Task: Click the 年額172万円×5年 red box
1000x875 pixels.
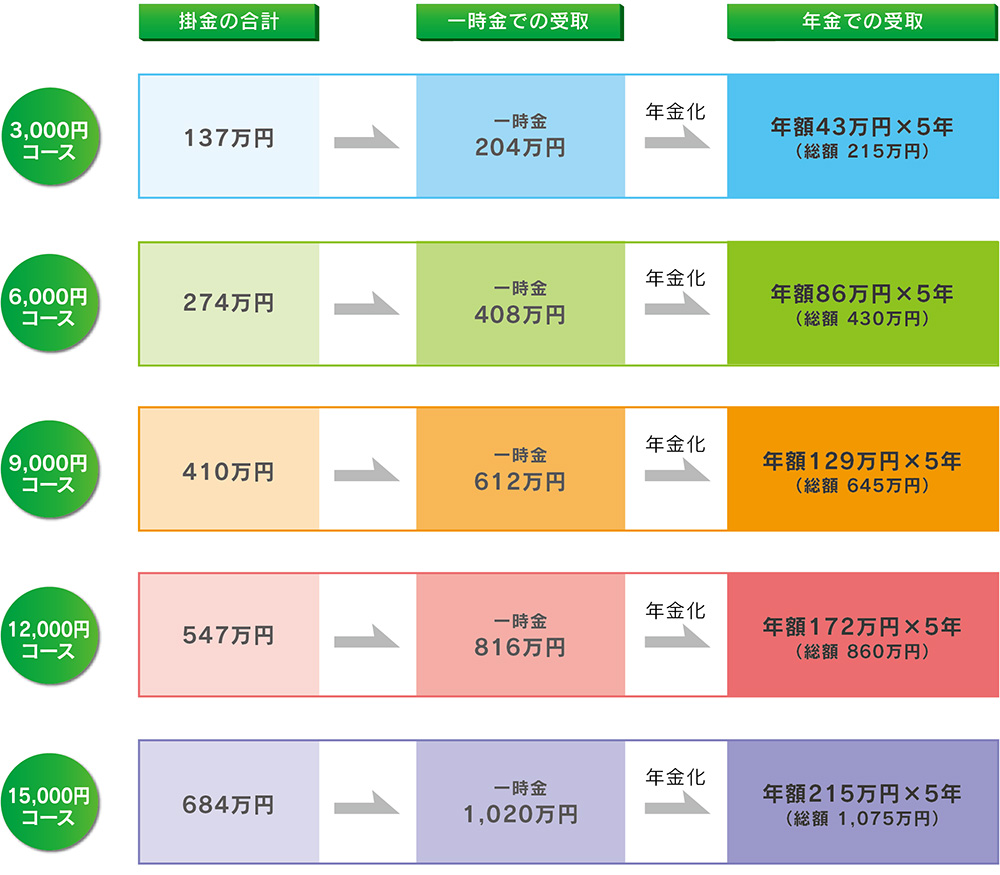Action: [863, 635]
